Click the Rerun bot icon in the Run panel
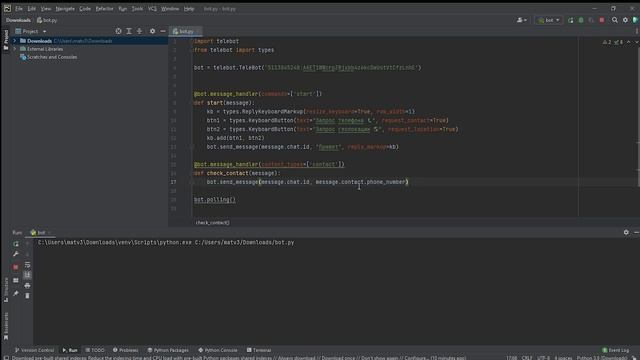 tap(16, 244)
